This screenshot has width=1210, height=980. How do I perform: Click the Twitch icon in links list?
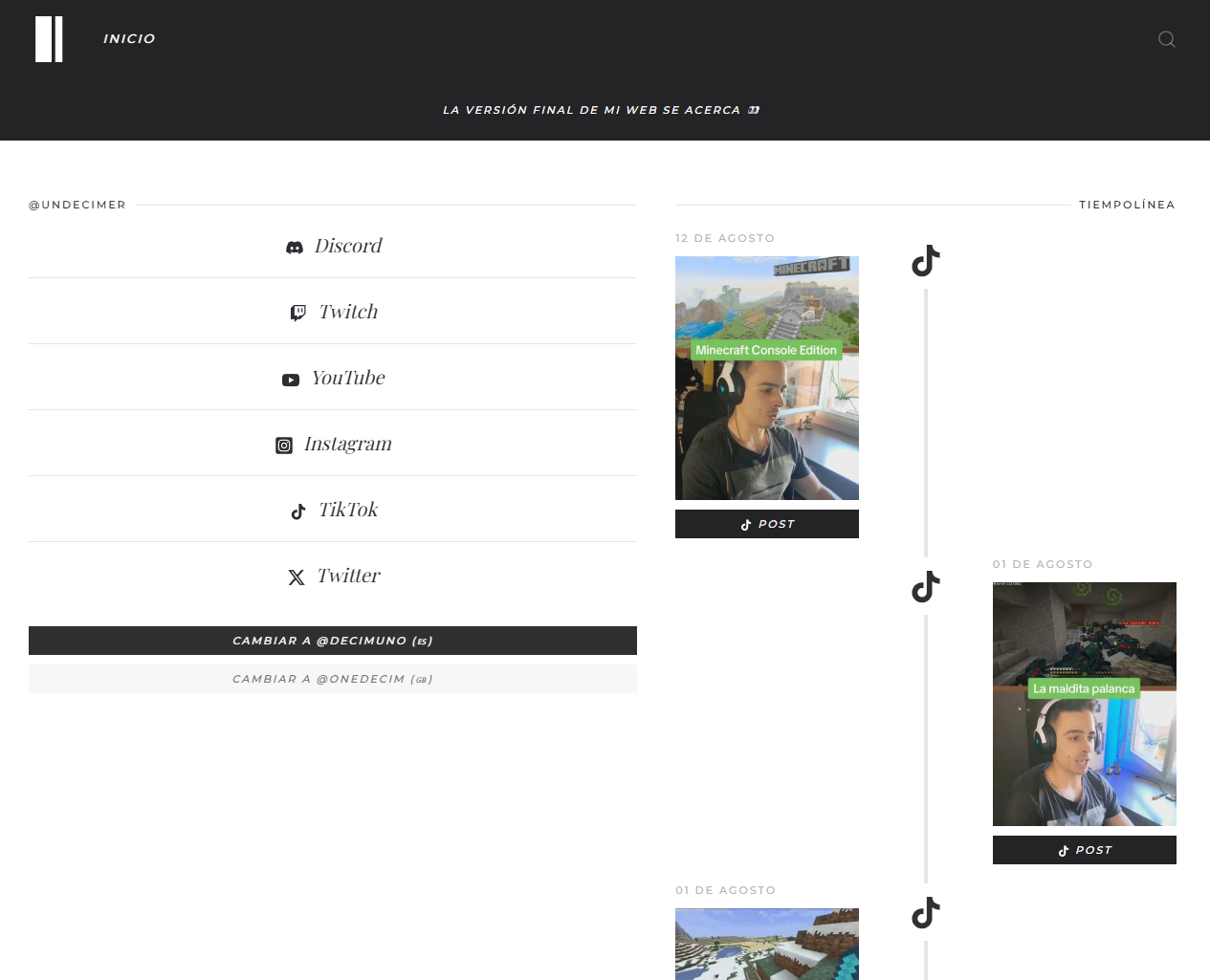click(x=298, y=313)
